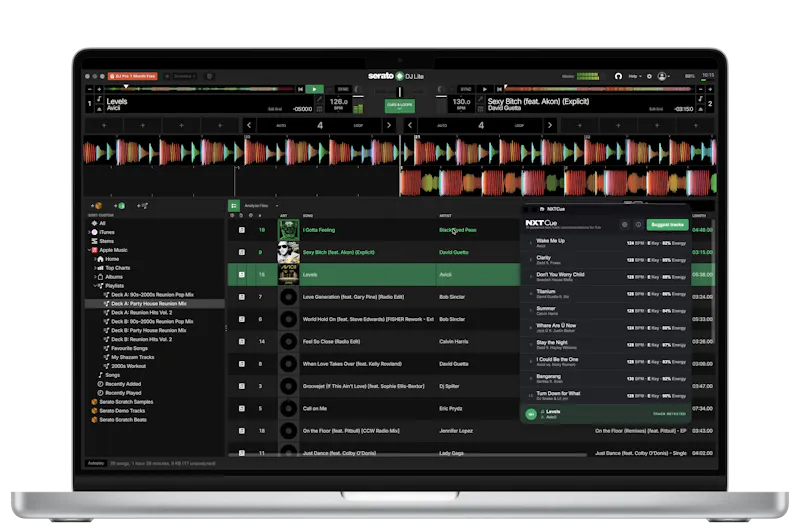Toggle SYNC on deck 1
The height and width of the screenshot is (527, 800).
(343, 89)
